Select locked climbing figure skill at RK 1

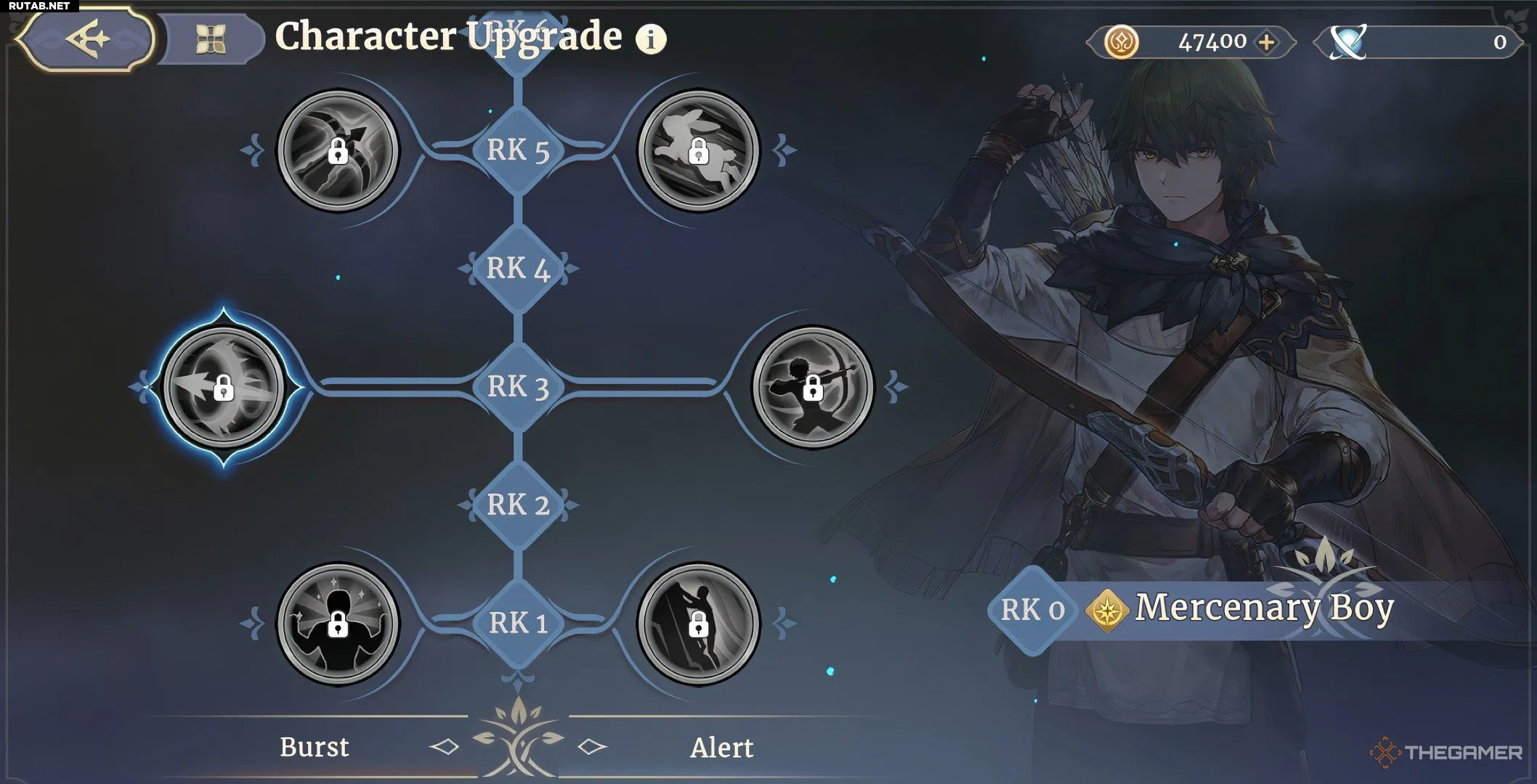[x=698, y=624]
